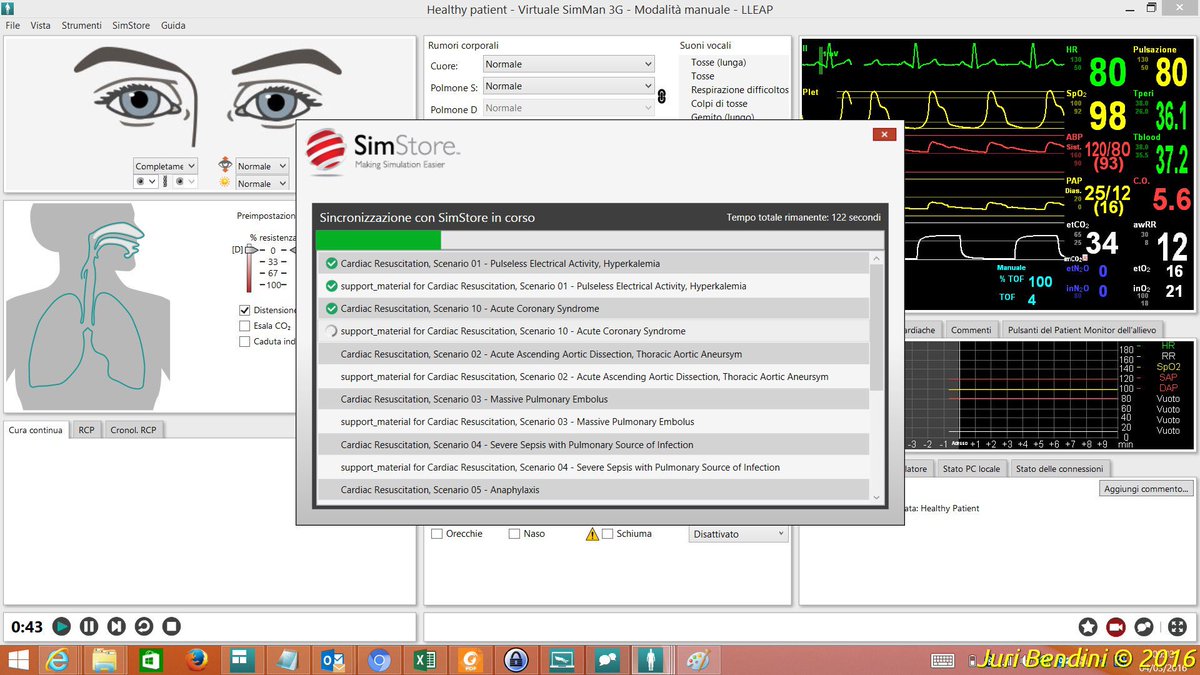The width and height of the screenshot is (1200, 675).
Task: Start the simulation with the play button
Action: tap(61, 627)
